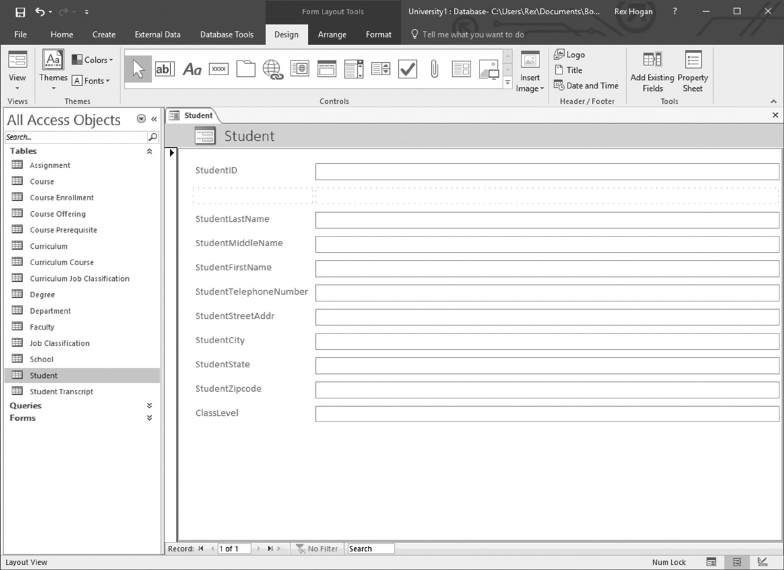Open the Arrange ribbon tab
The image size is (784, 570).
coord(331,34)
